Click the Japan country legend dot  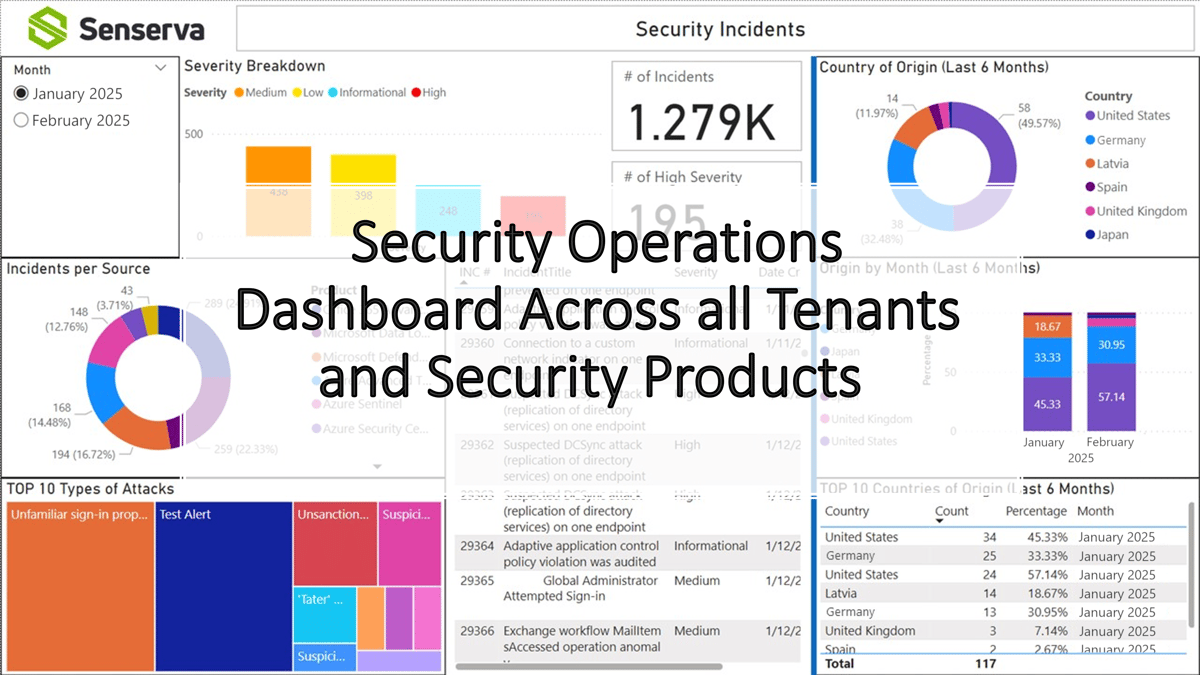tap(1090, 235)
